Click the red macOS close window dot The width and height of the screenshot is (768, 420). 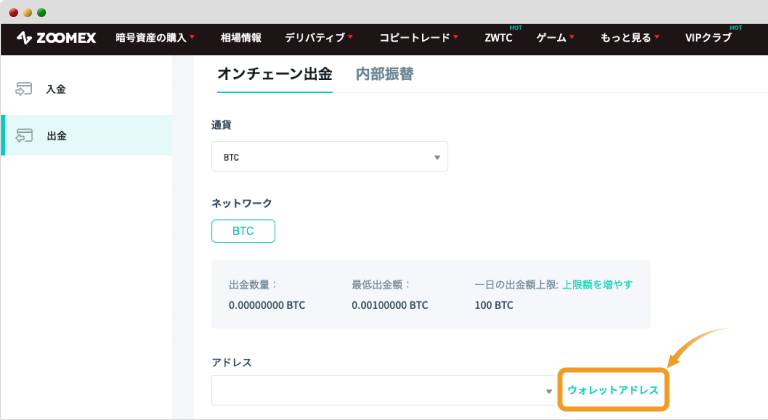pos(13,13)
